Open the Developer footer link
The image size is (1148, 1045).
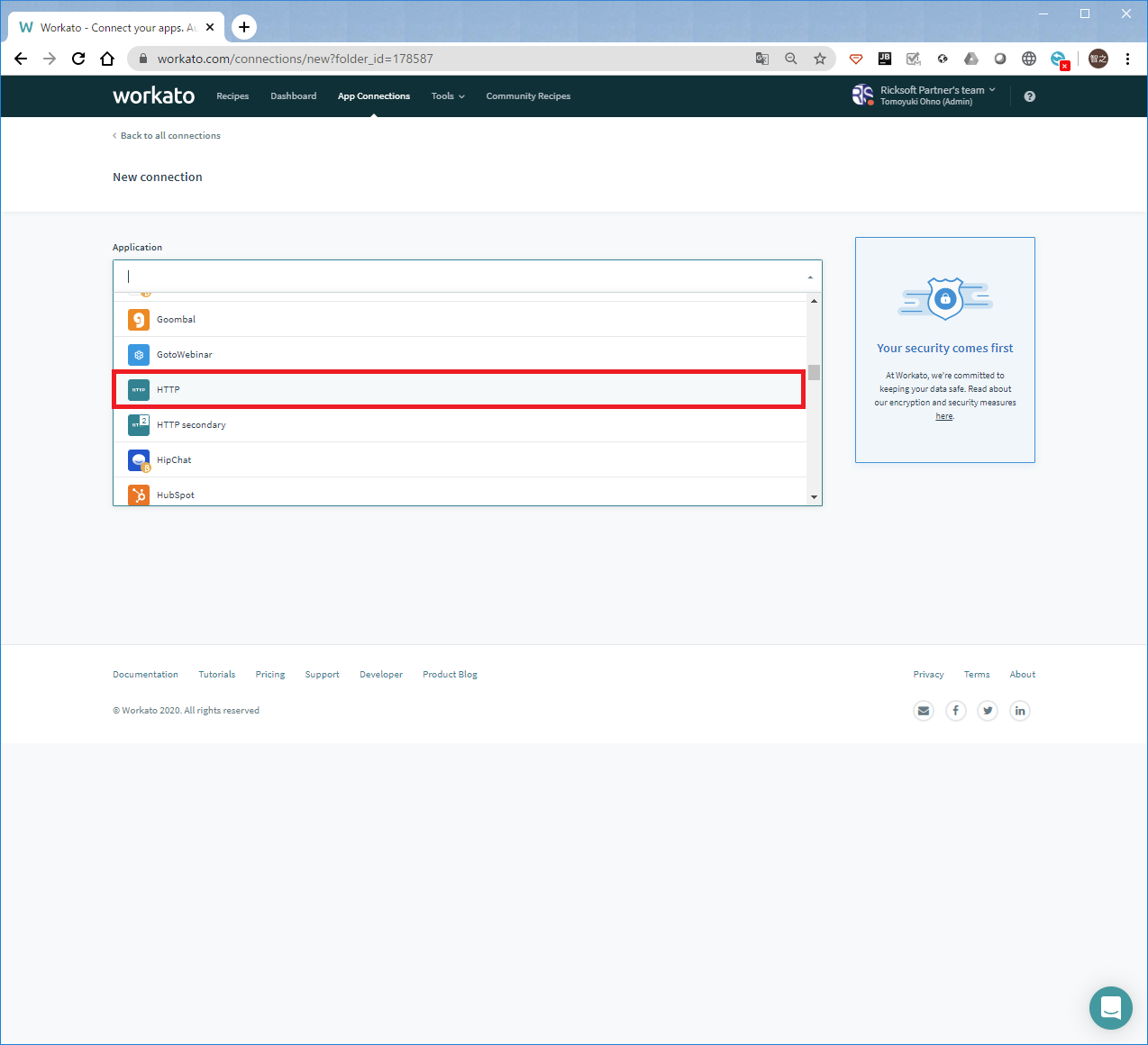[381, 675]
